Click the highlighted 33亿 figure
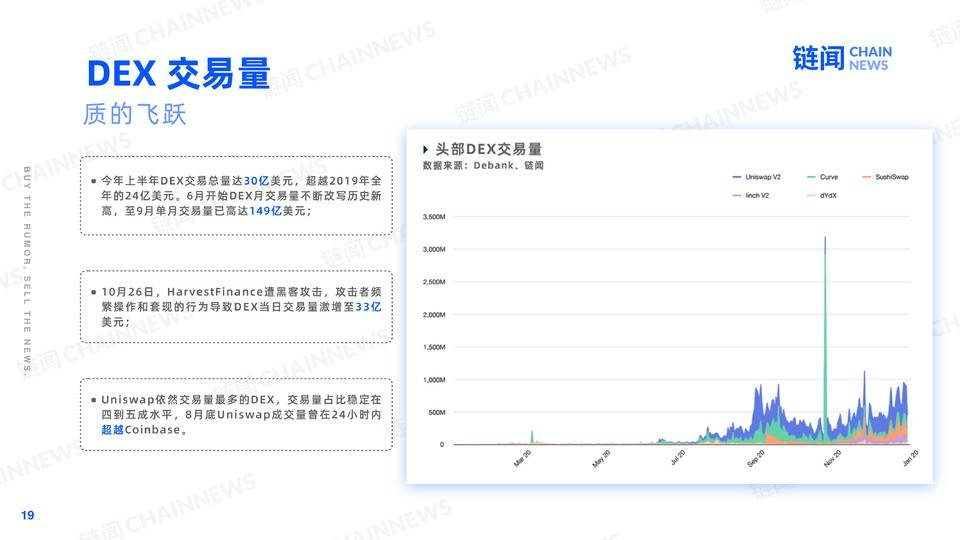This screenshot has height=540, width=960. 368,307
